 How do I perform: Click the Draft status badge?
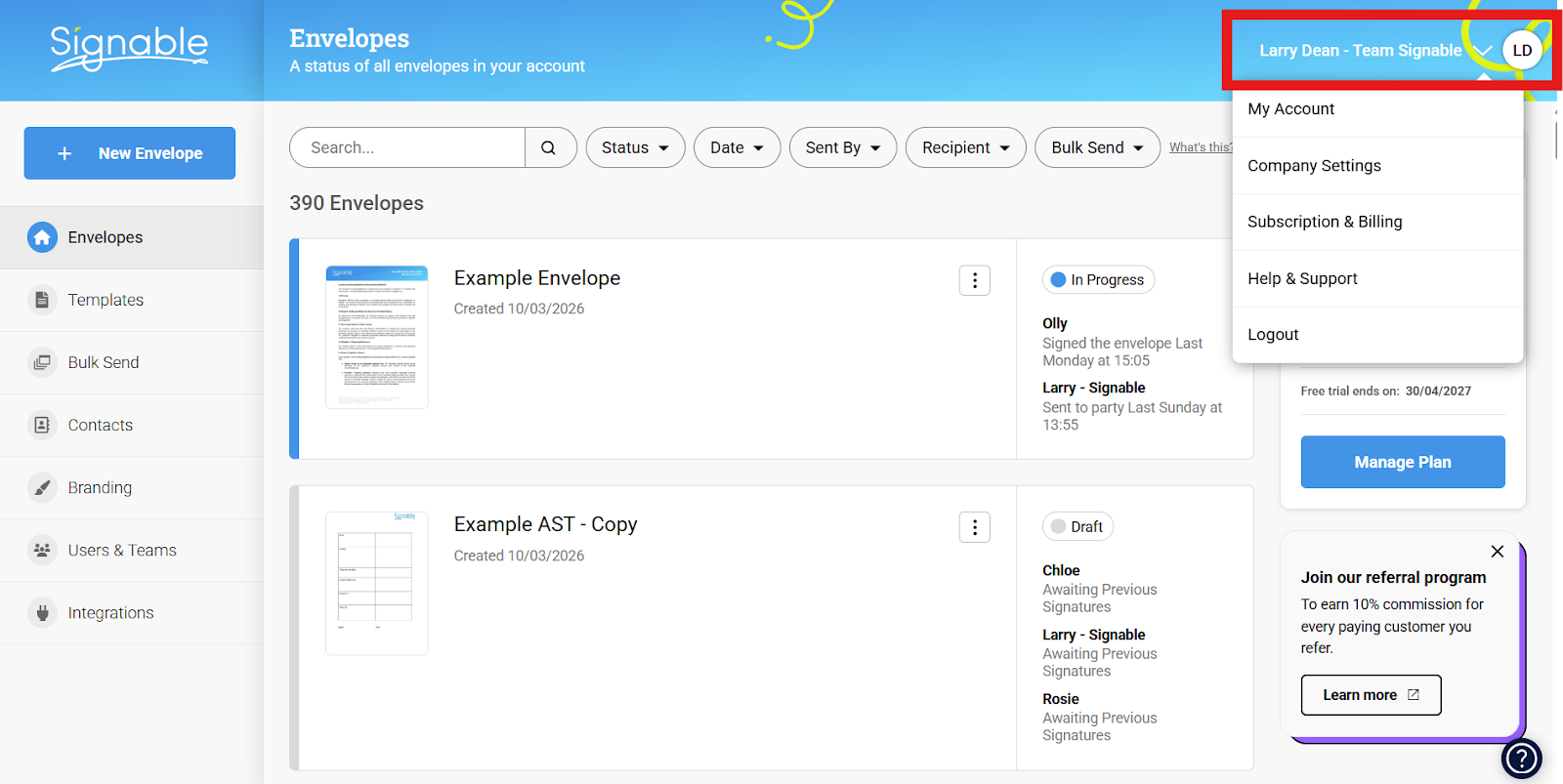point(1077,526)
